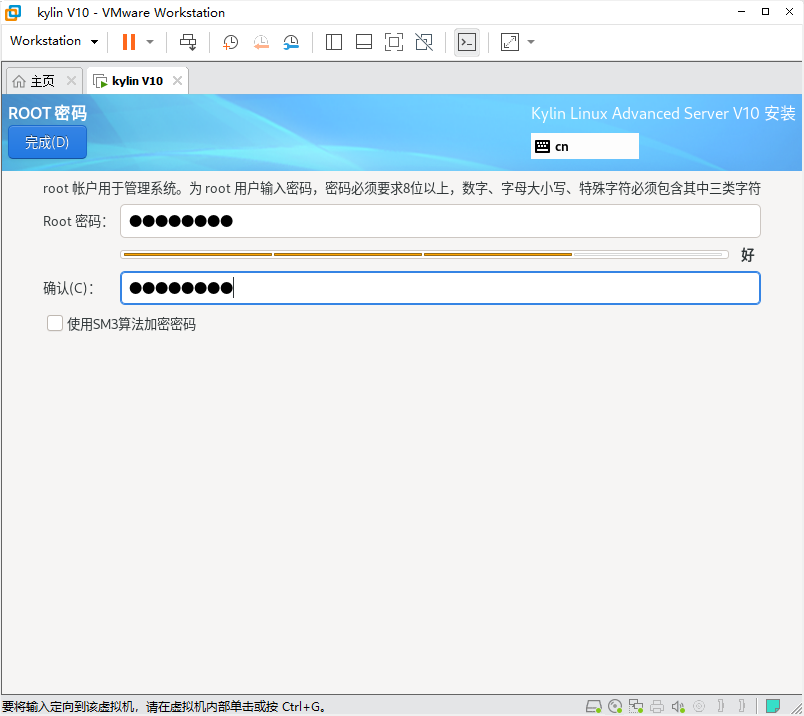The height and width of the screenshot is (716, 804).
Task: Close the 主页 tab
Action: click(x=71, y=81)
